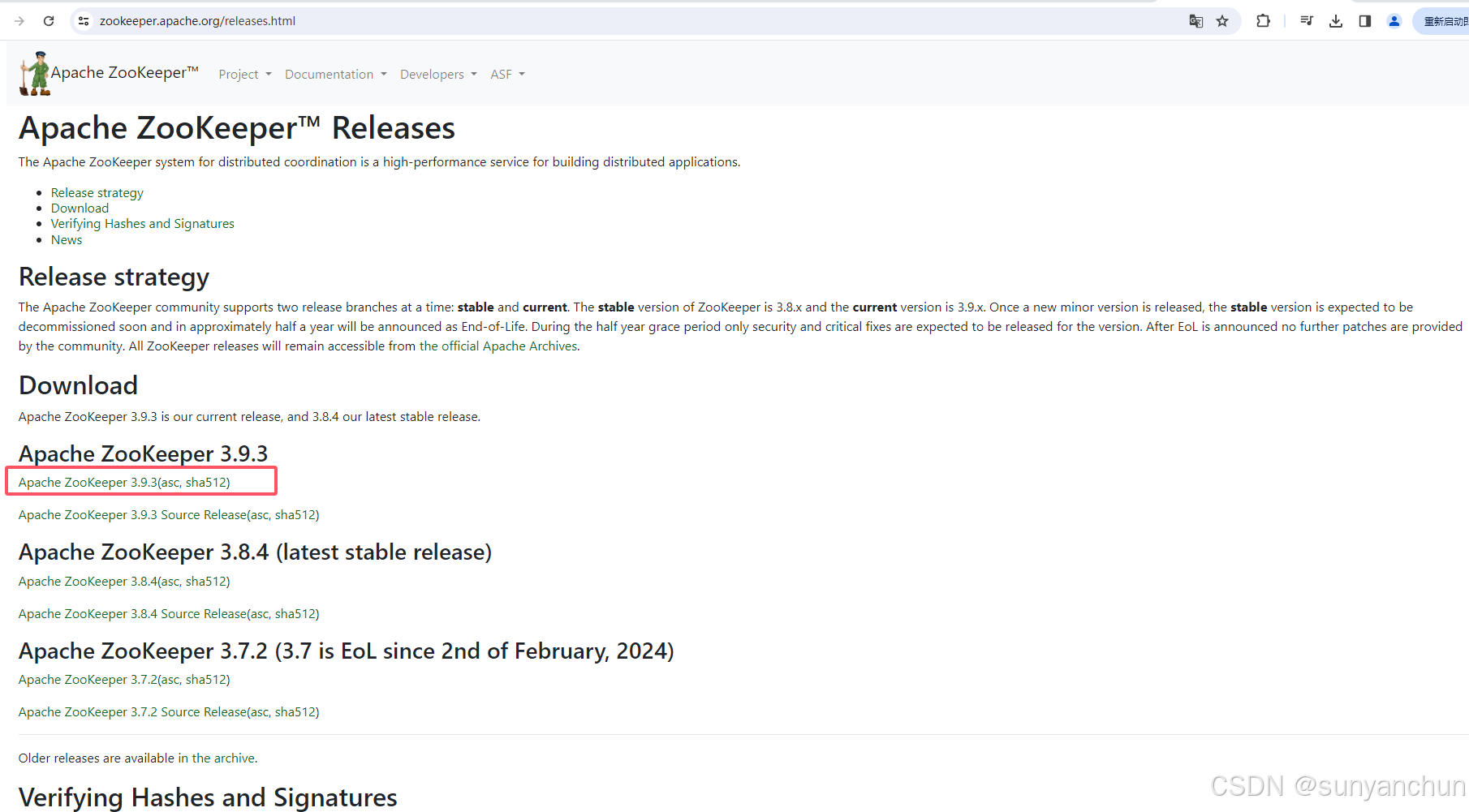The image size is (1469, 812).
Task: Click the 'Download' section heading
Action: [x=78, y=385]
